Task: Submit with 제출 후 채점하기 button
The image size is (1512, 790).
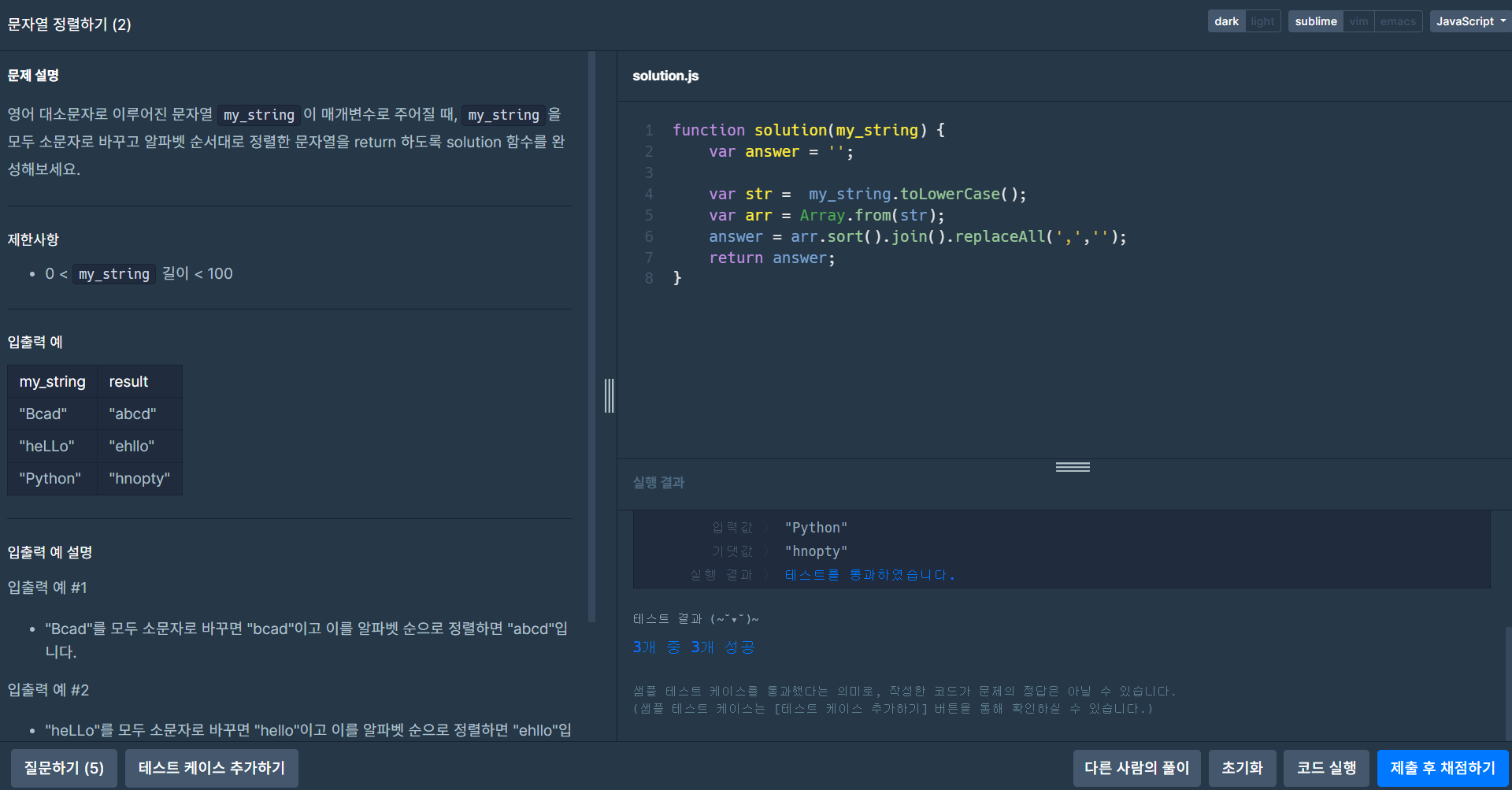Action: 1443,768
